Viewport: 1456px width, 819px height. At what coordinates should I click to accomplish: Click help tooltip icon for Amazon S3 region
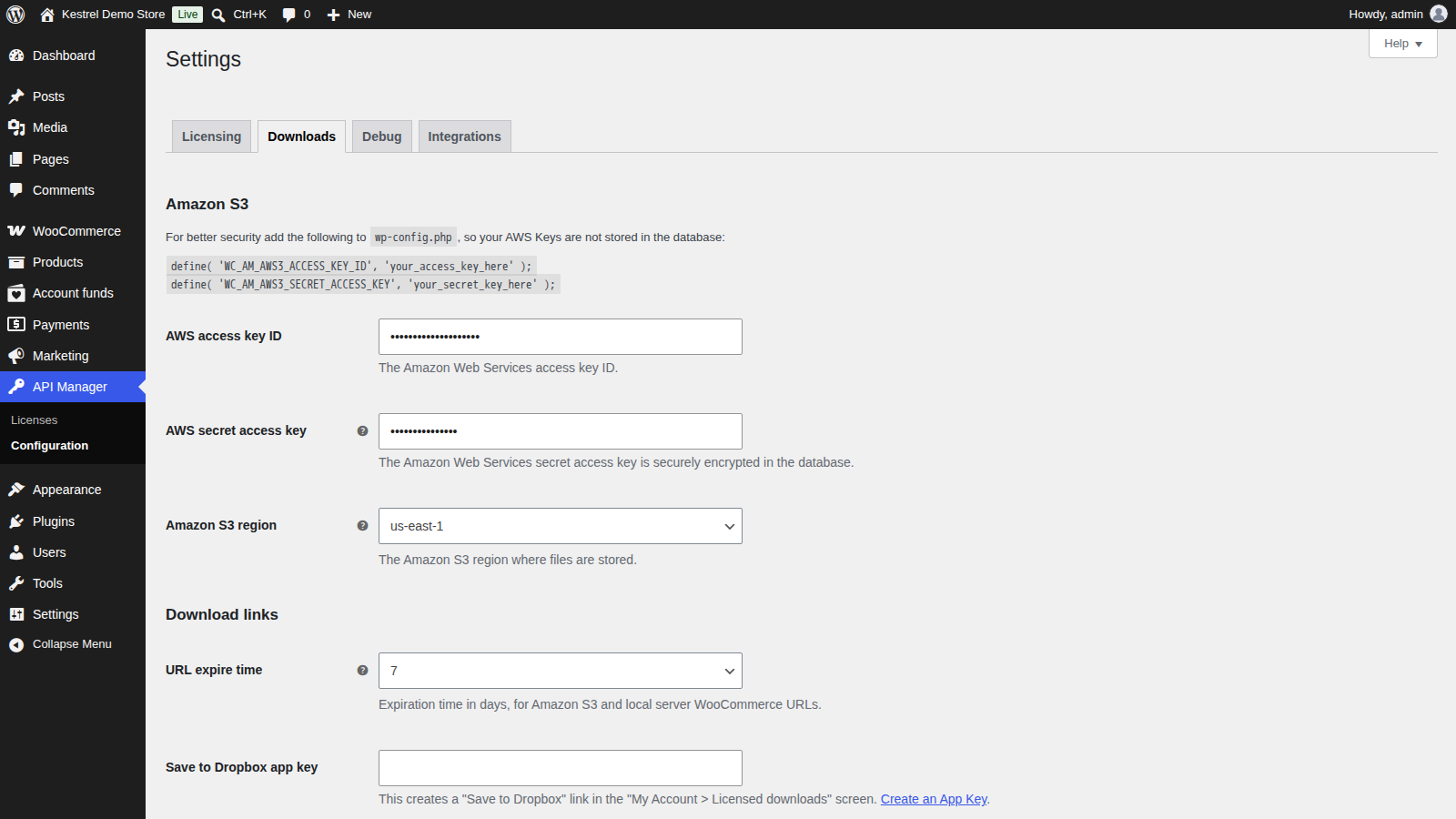coord(362,526)
